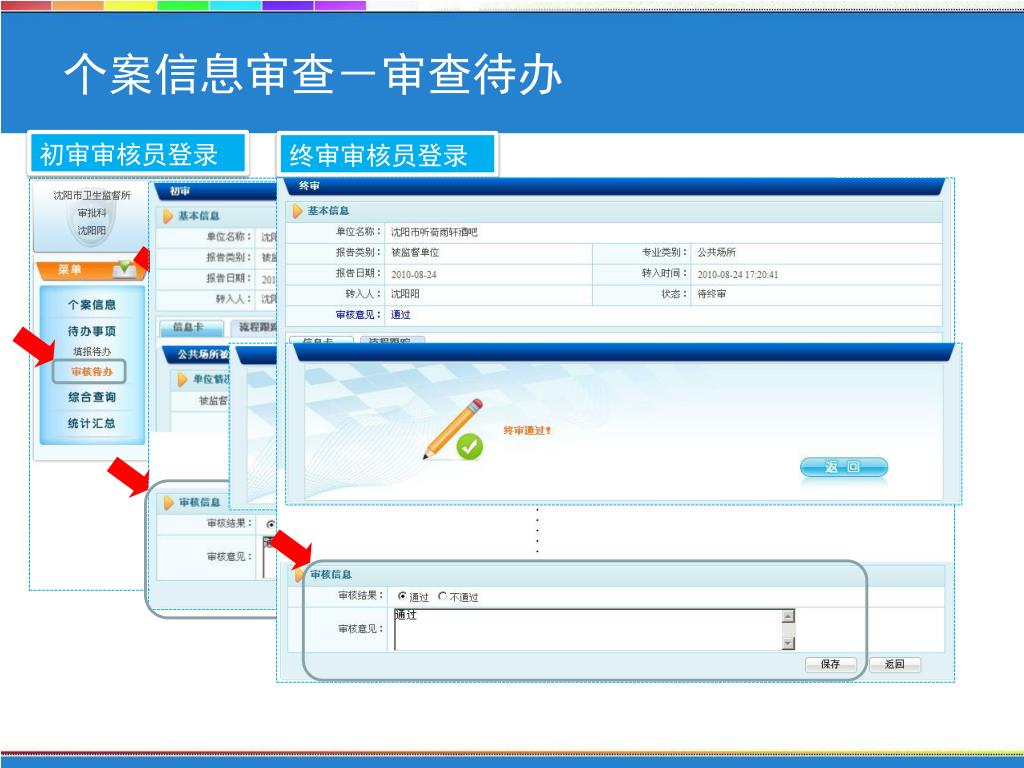Select 待办事项 in the left menu
This screenshot has height=768, width=1024.
(91, 331)
